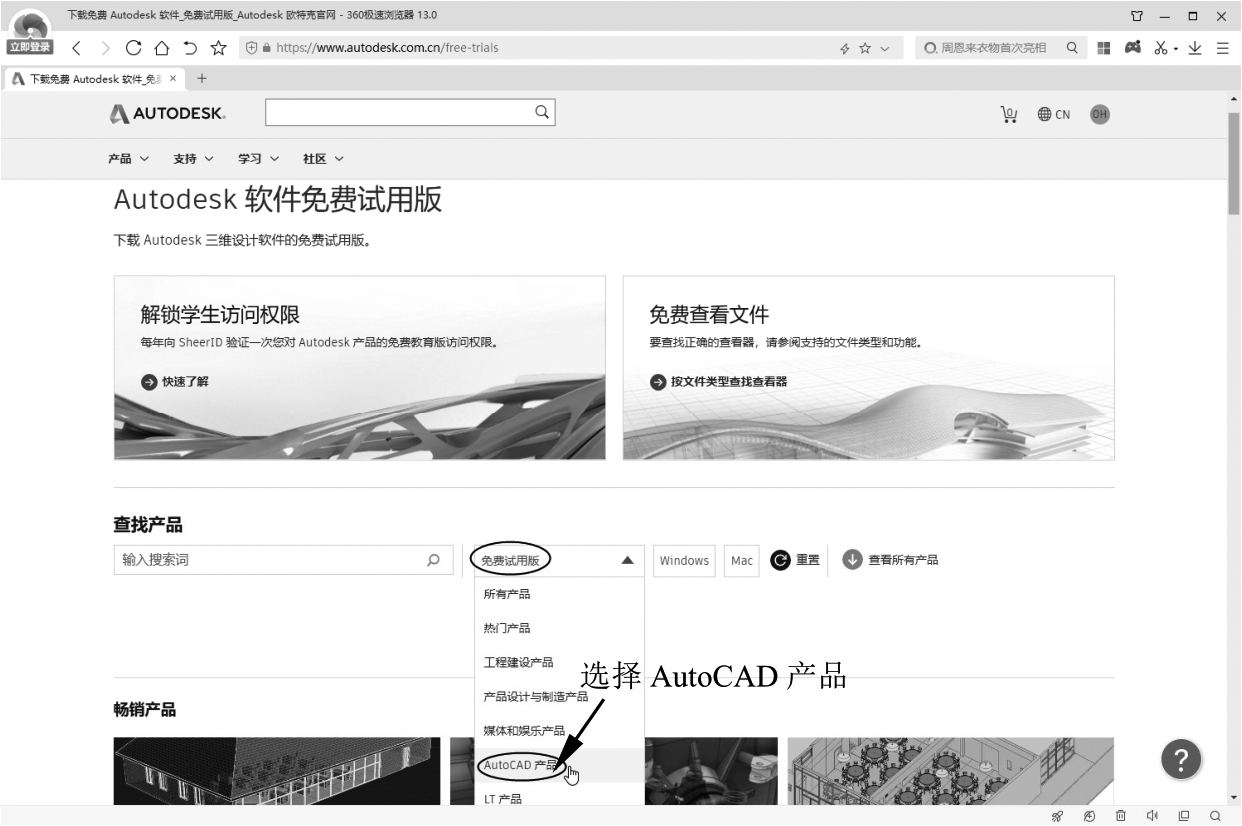Image resolution: width=1242 pixels, height=826 pixels.
Task: Click the search icon in 输入搜索词 field
Action: tap(433, 560)
